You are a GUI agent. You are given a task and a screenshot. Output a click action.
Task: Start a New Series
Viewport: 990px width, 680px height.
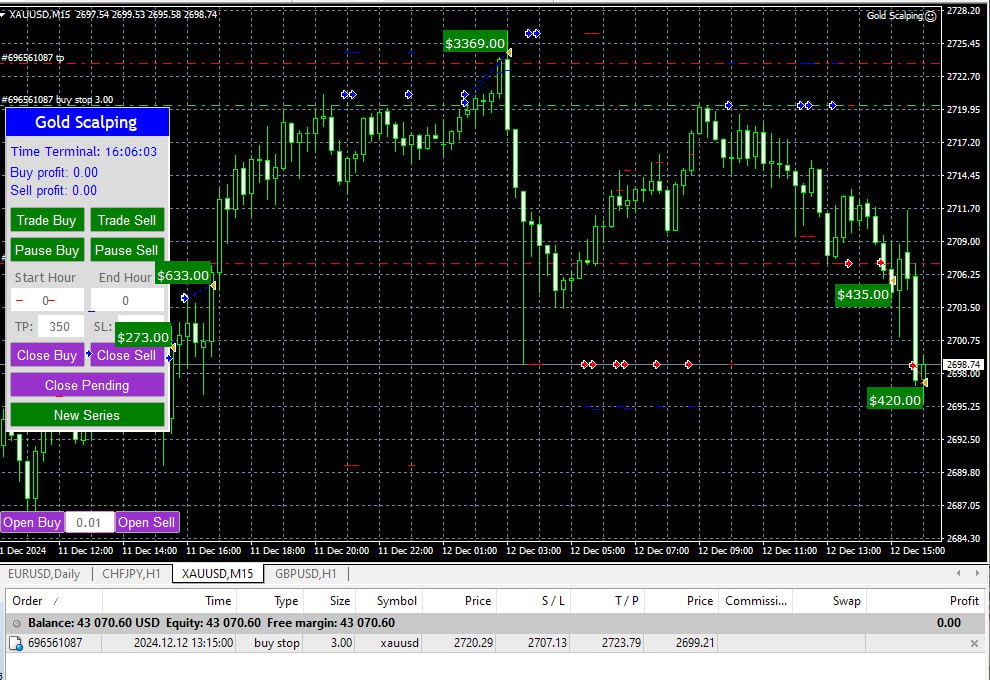[87, 415]
